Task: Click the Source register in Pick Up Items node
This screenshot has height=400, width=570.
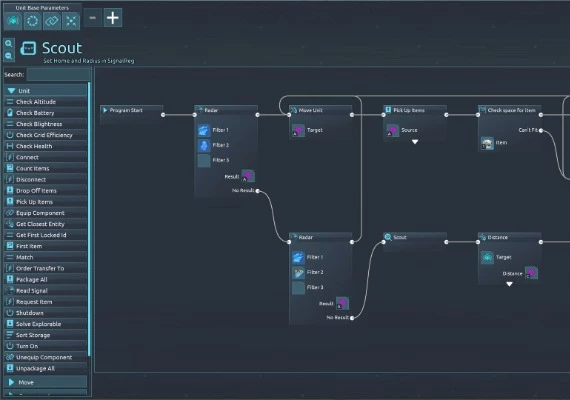Action: coord(392,131)
